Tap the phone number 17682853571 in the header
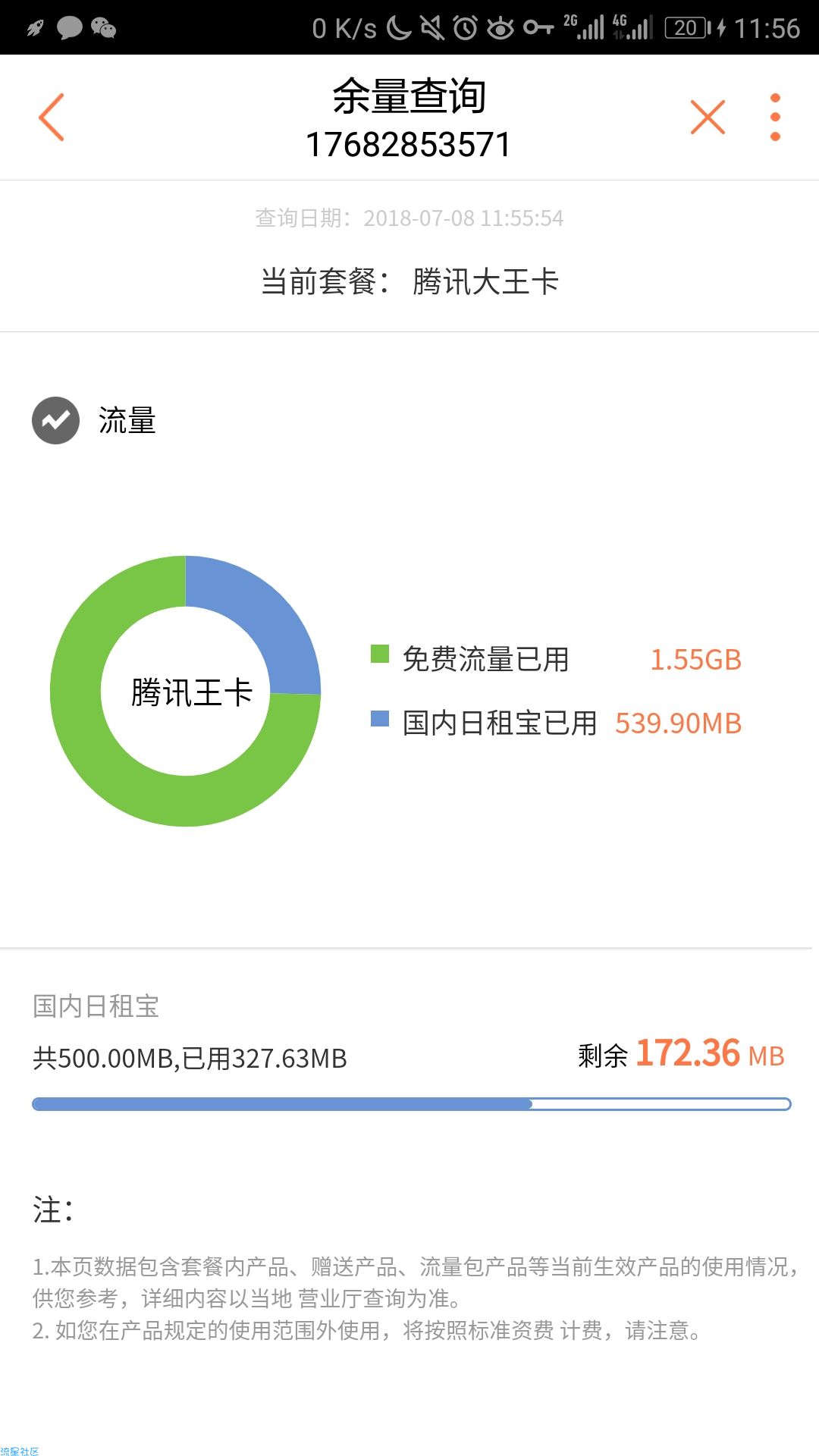The width and height of the screenshot is (819, 1456). 409,145
